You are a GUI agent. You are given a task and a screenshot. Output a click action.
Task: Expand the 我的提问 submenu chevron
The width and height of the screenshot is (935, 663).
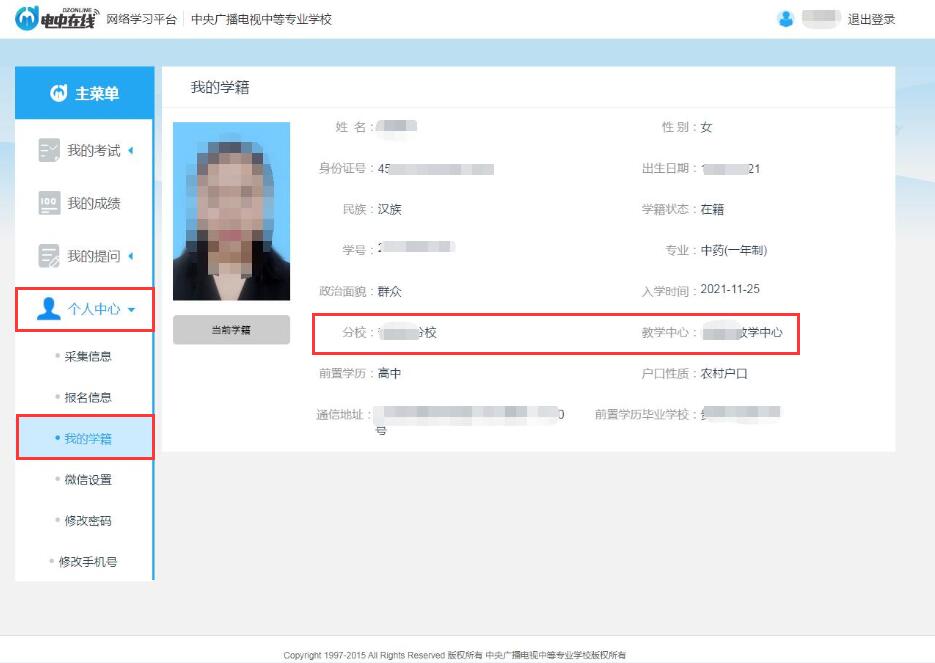click(133, 256)
